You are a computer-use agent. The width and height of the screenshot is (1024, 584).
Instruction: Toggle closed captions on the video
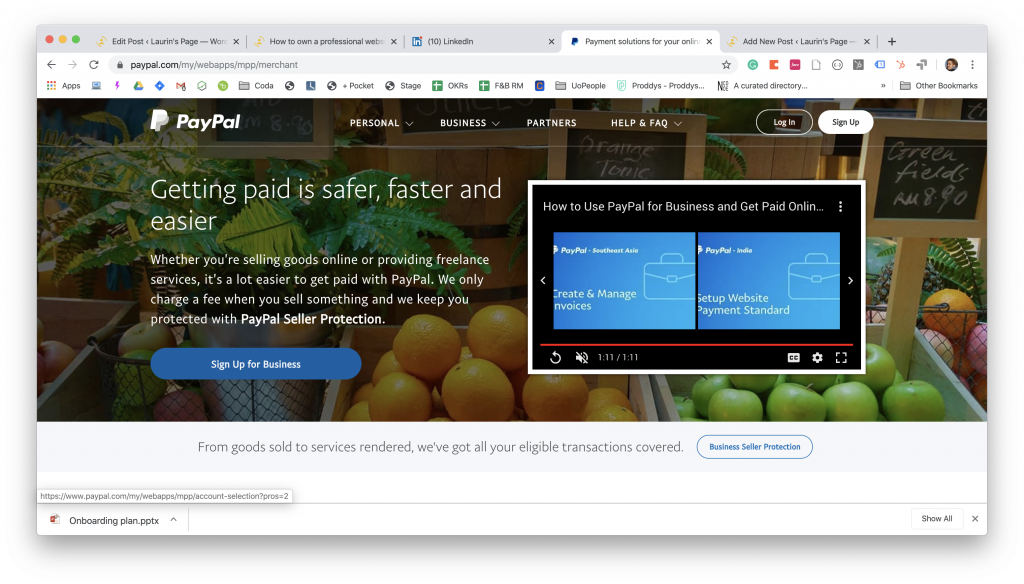793,357
